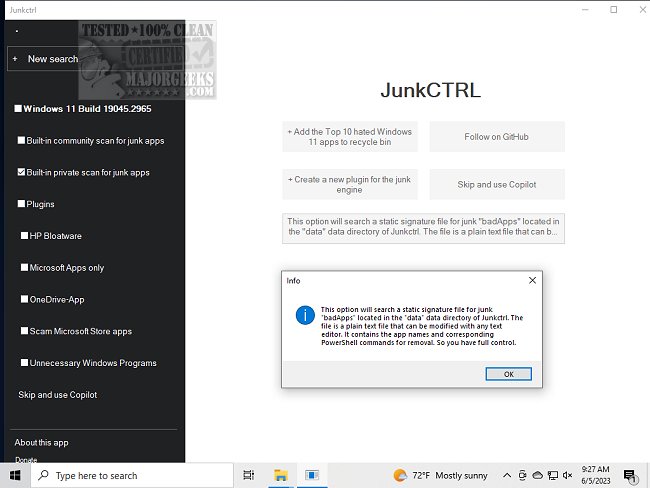Open About this app in sidebar
The height and width of the screenshot is (488, 650).
pos(41,442)
